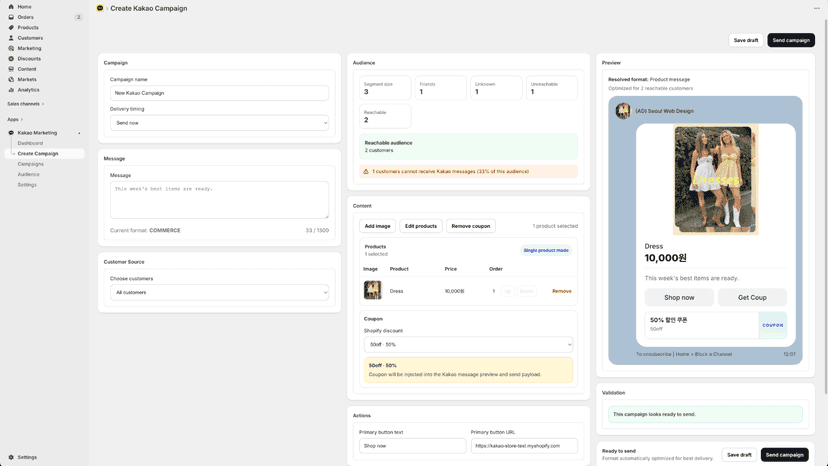Click top Save draft button
This screenshot has width=828, height=466.
tap(746, 40)
